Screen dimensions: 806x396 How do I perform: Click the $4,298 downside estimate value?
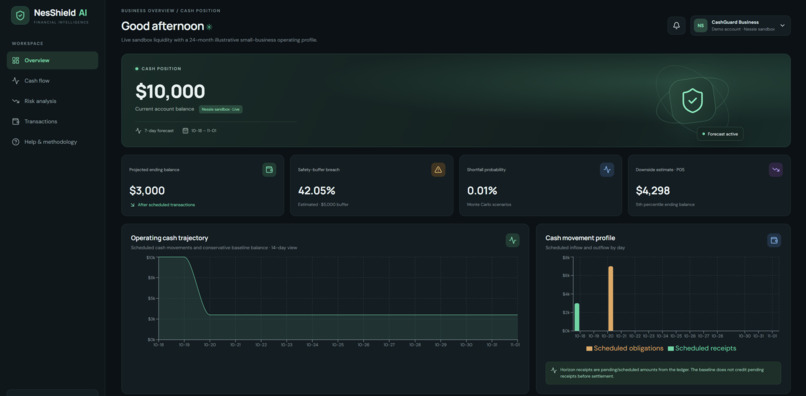point(653,191)
